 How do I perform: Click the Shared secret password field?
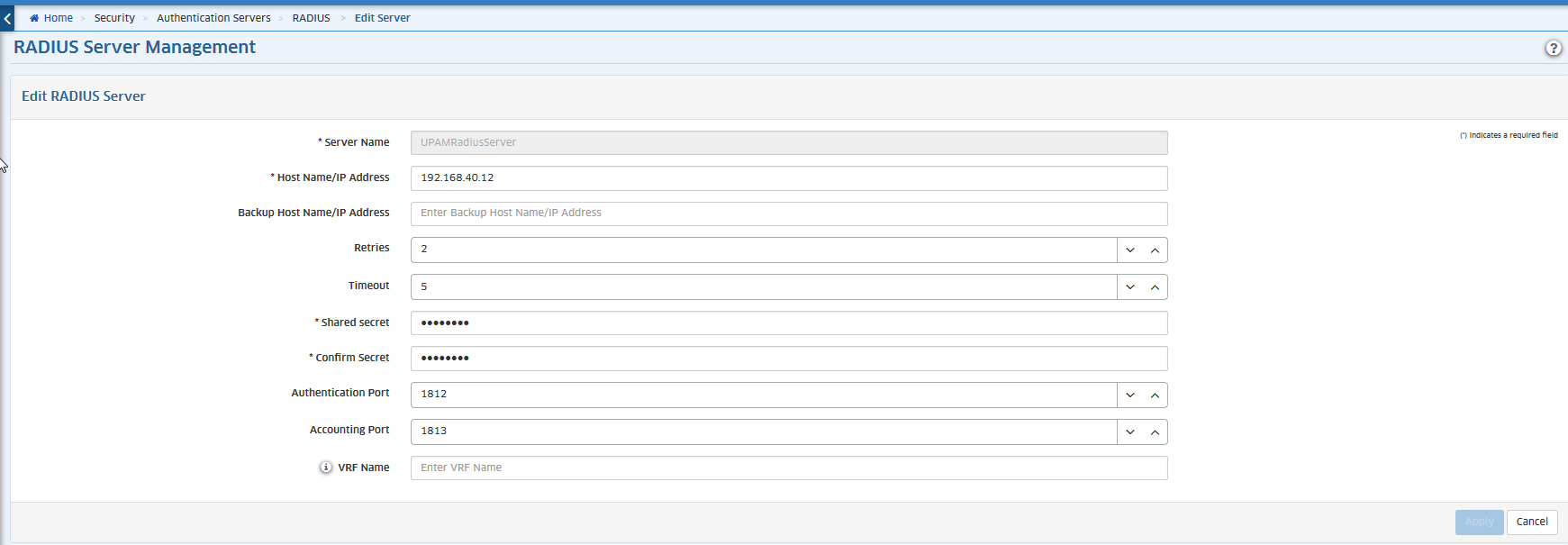tap(788, 322)
